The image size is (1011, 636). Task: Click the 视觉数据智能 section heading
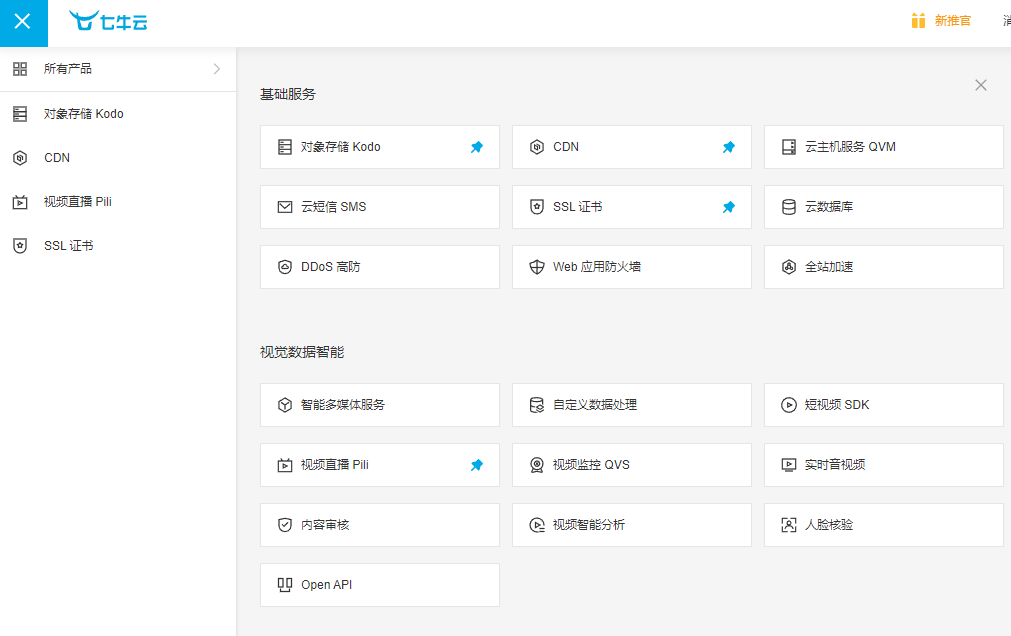point(302,352)
